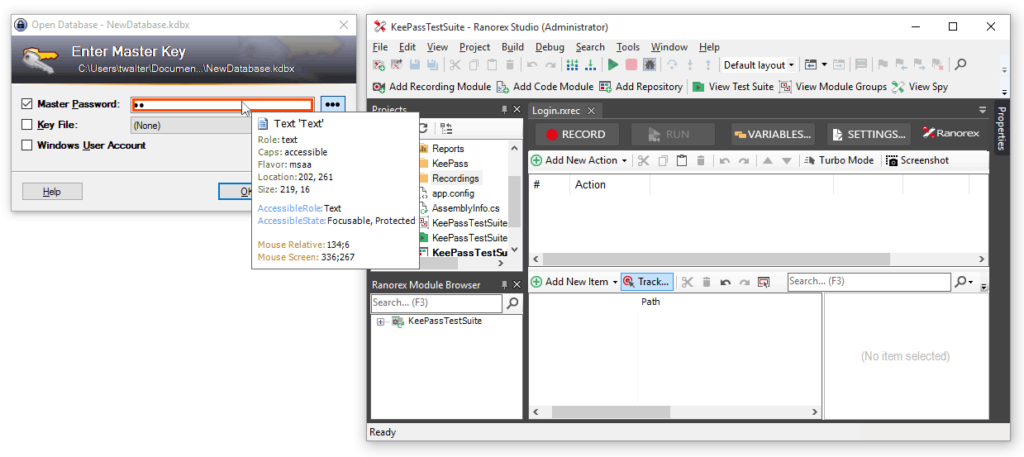This screenshot has height=457, width=1024.
Task: Click the move-down triangle in action toolbar
Action: (x=786, y=161)
